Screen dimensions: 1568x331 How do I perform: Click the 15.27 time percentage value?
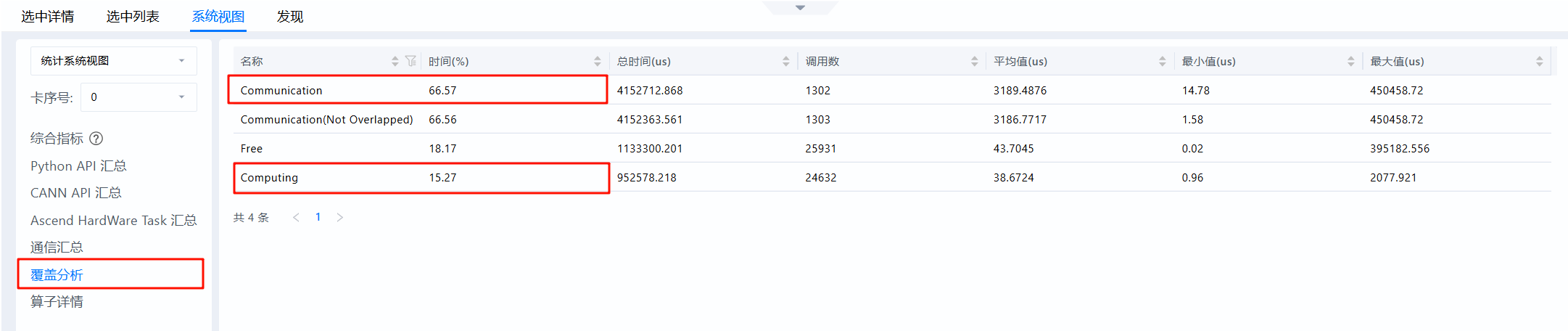pos(442,178)
